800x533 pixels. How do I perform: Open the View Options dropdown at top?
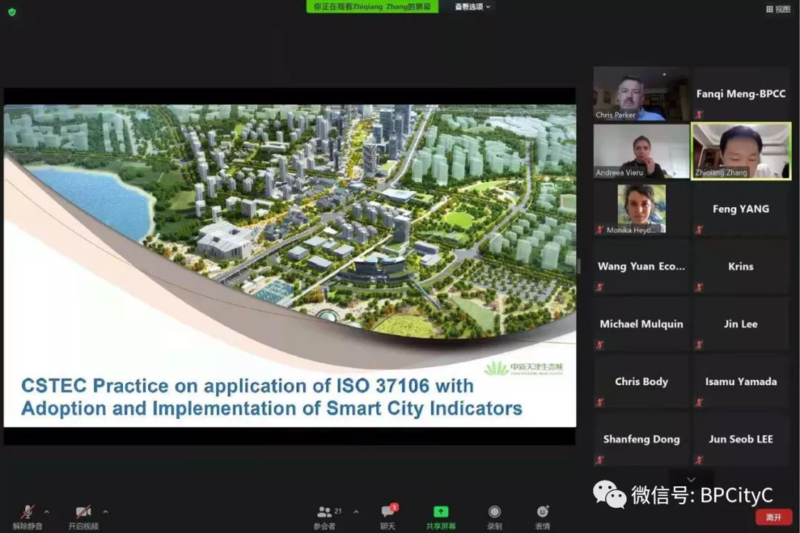pyautogui.click(x=471, y=7)
